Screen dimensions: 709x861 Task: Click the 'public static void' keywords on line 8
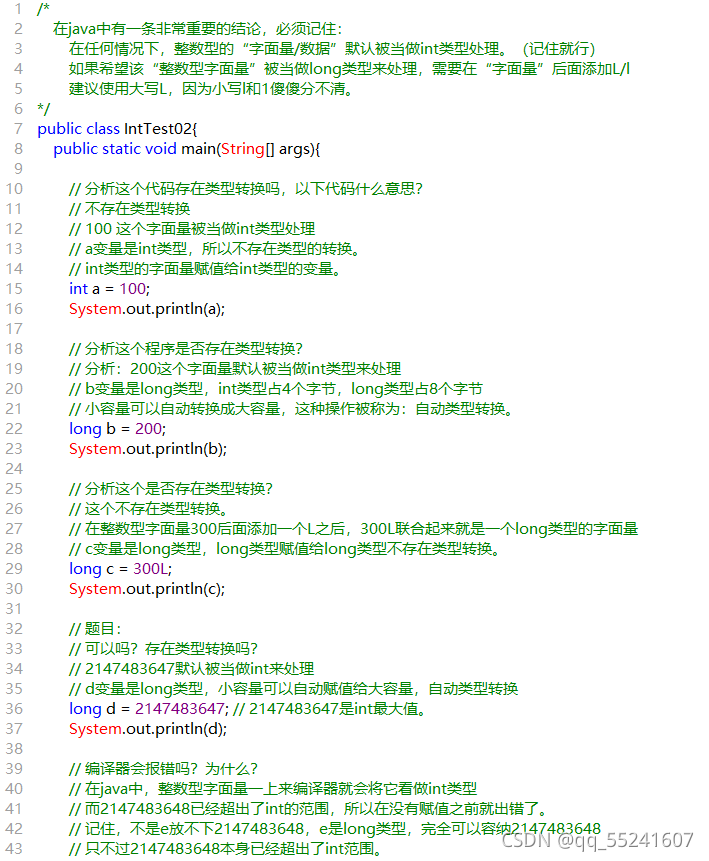[x=115, y=149]
